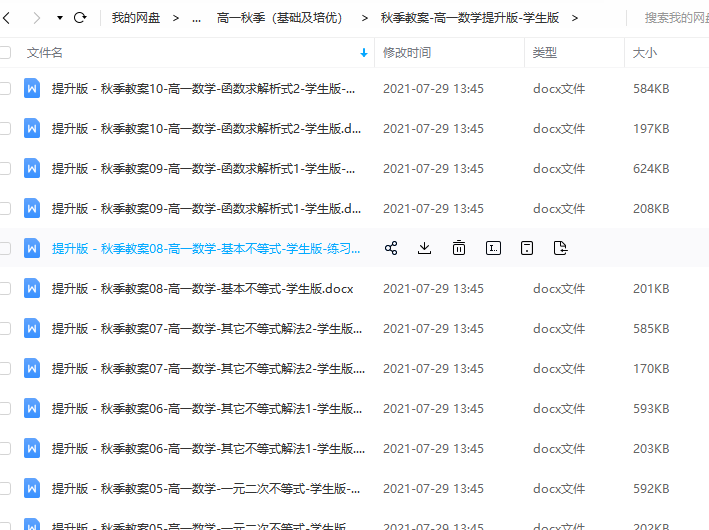709x530 pixels.
Task: Open the navigation history dropdown arrow
Action: [x=59, y=18]
